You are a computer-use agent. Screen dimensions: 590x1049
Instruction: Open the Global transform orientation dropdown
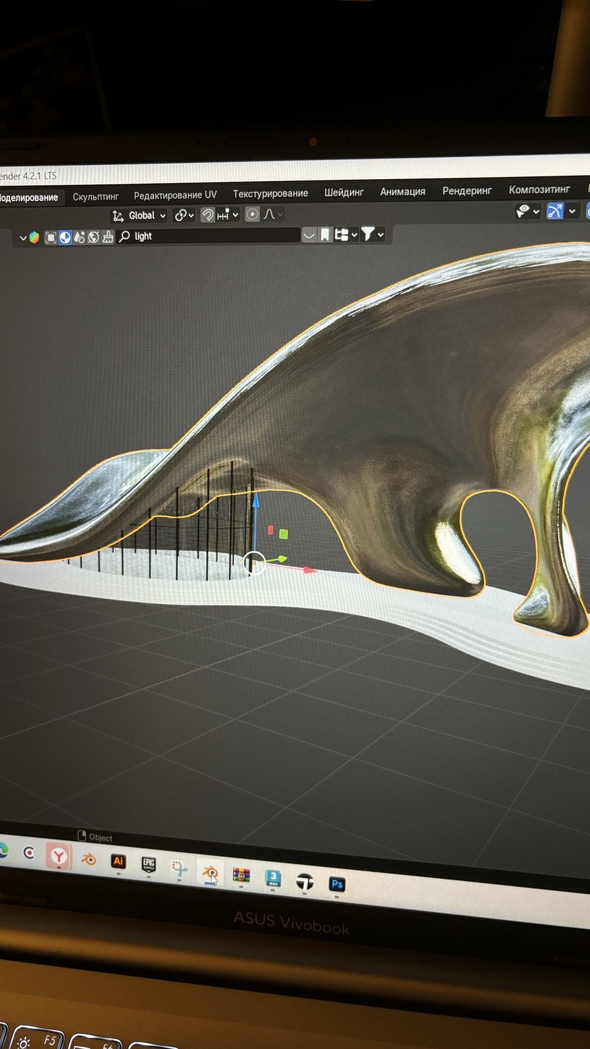[139, 215]
